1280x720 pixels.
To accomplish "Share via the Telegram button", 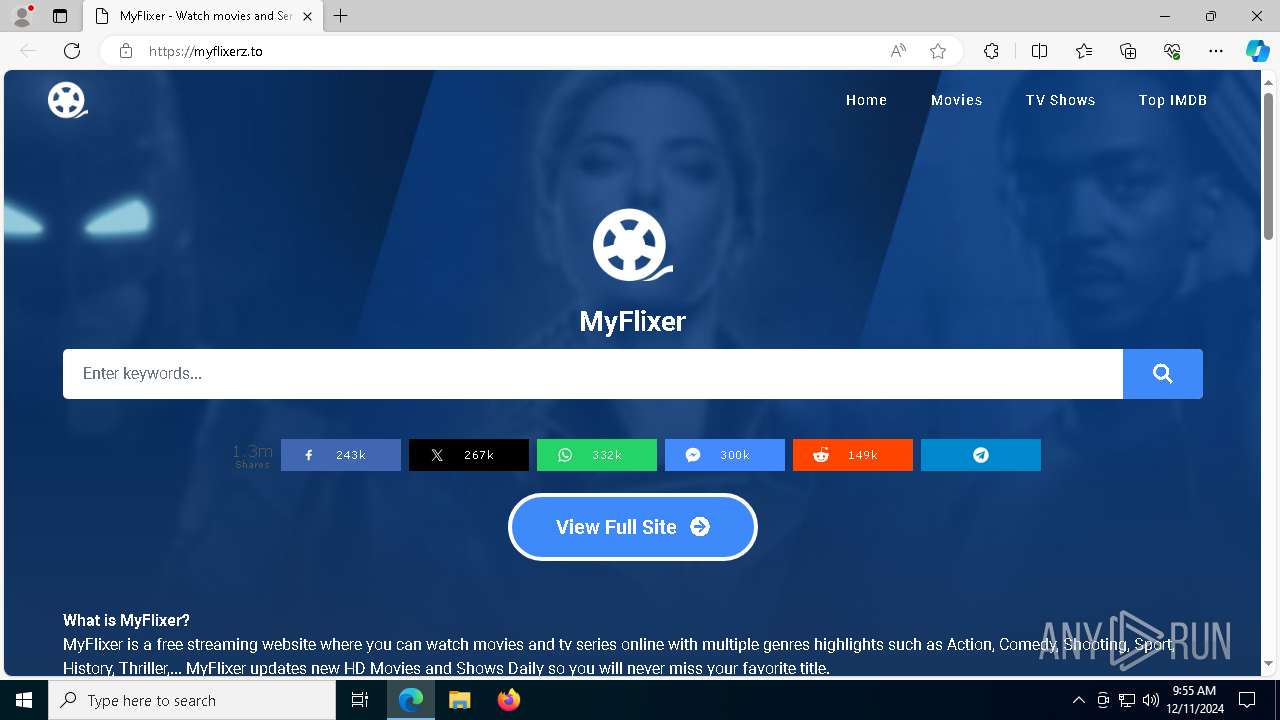I will 981,455.
